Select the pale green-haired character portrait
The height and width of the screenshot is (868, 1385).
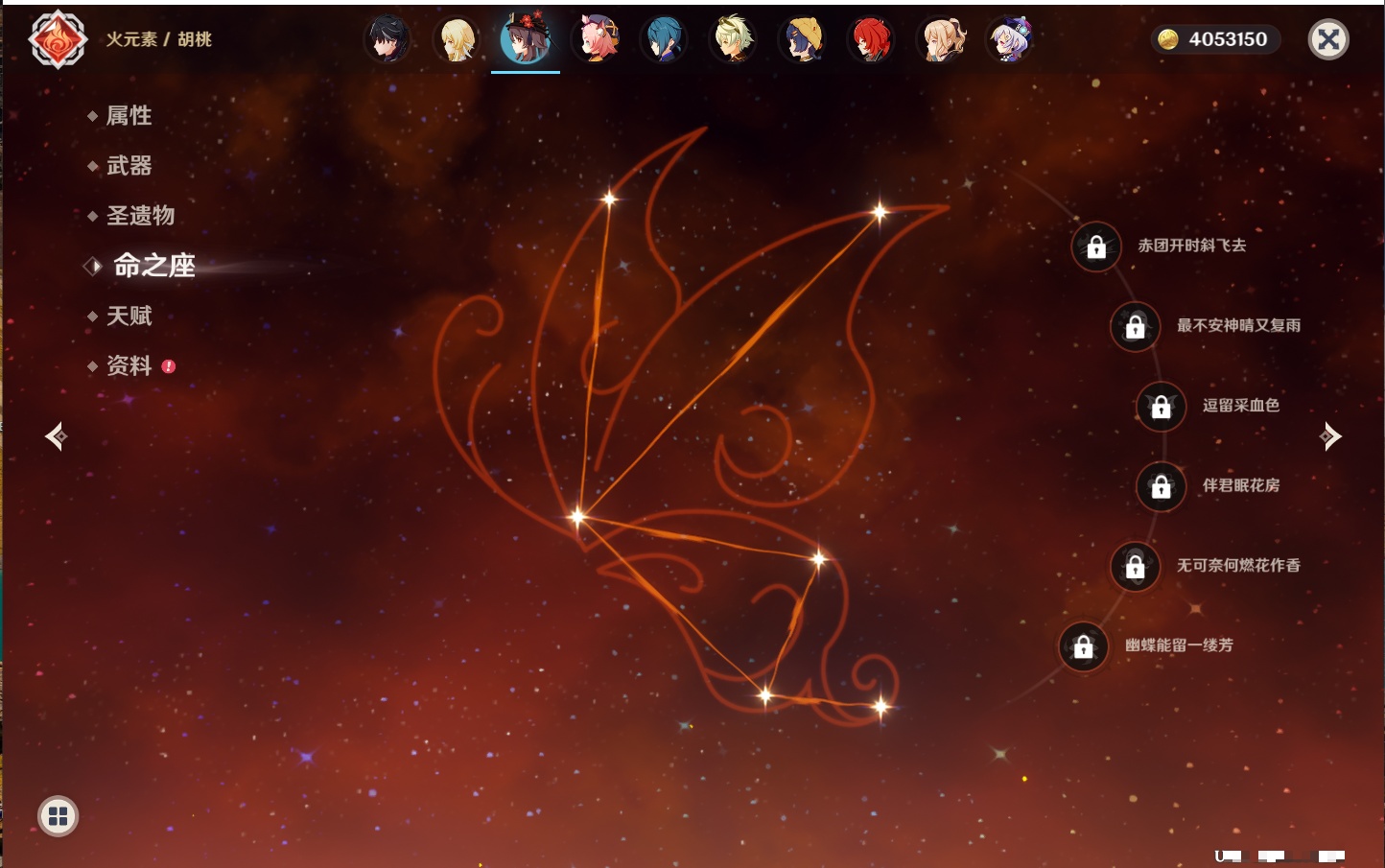pos(733,40)
